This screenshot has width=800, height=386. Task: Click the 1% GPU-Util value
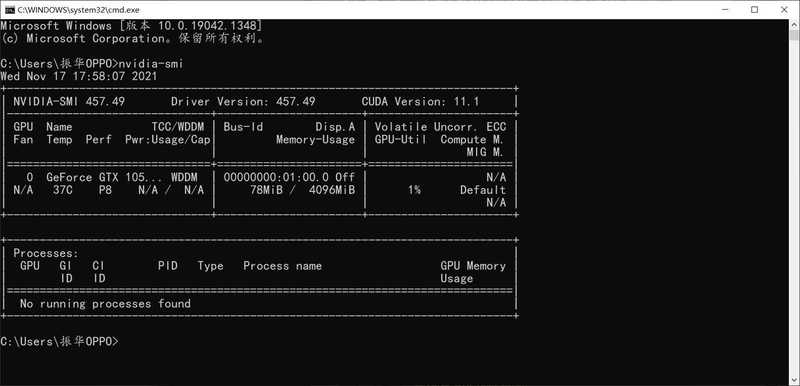(414, 190)
